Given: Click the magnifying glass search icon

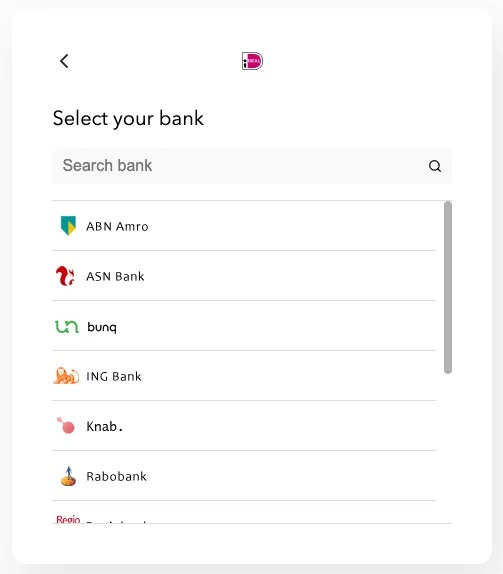Looking at the screenshot, I should pos(435,166).
